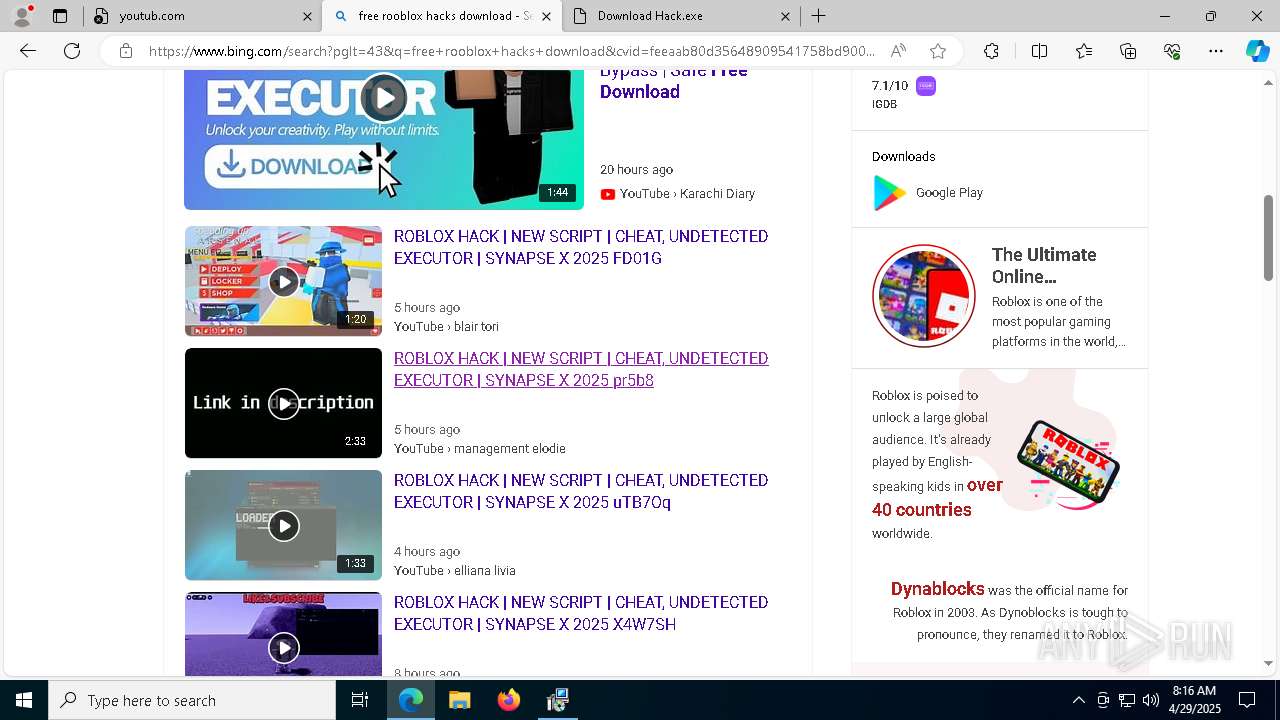Click the Dynablocks highlighted term
1280x720 pixels.
pyautogui.click(x=937, y=589)
